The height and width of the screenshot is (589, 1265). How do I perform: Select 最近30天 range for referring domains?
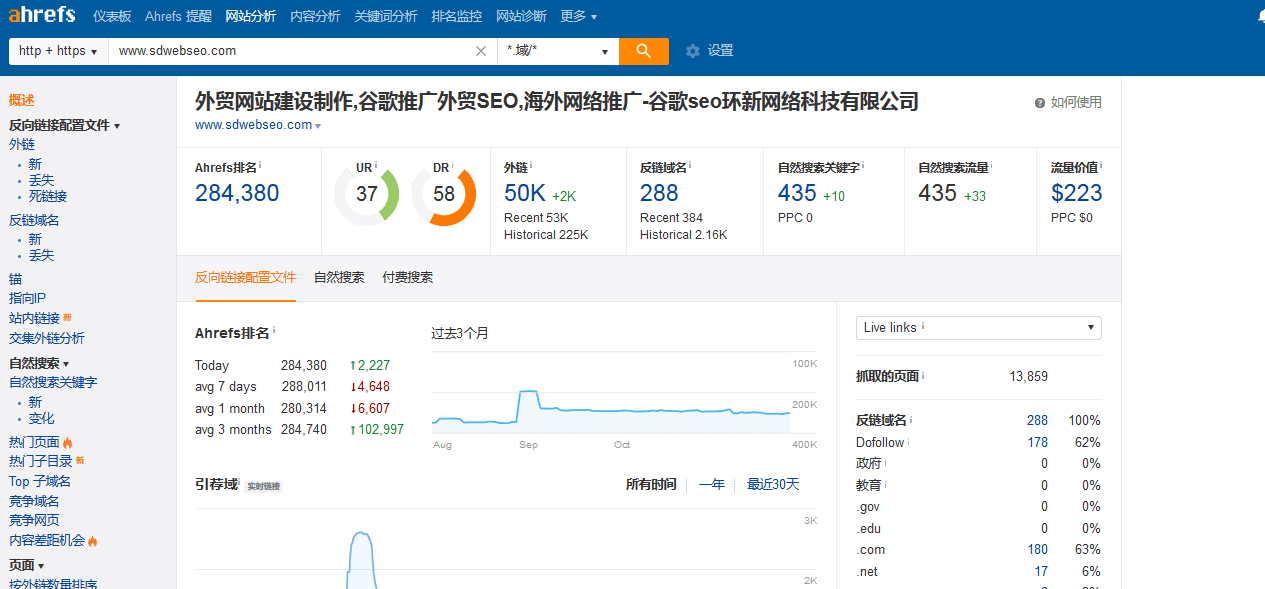(773, 484)
